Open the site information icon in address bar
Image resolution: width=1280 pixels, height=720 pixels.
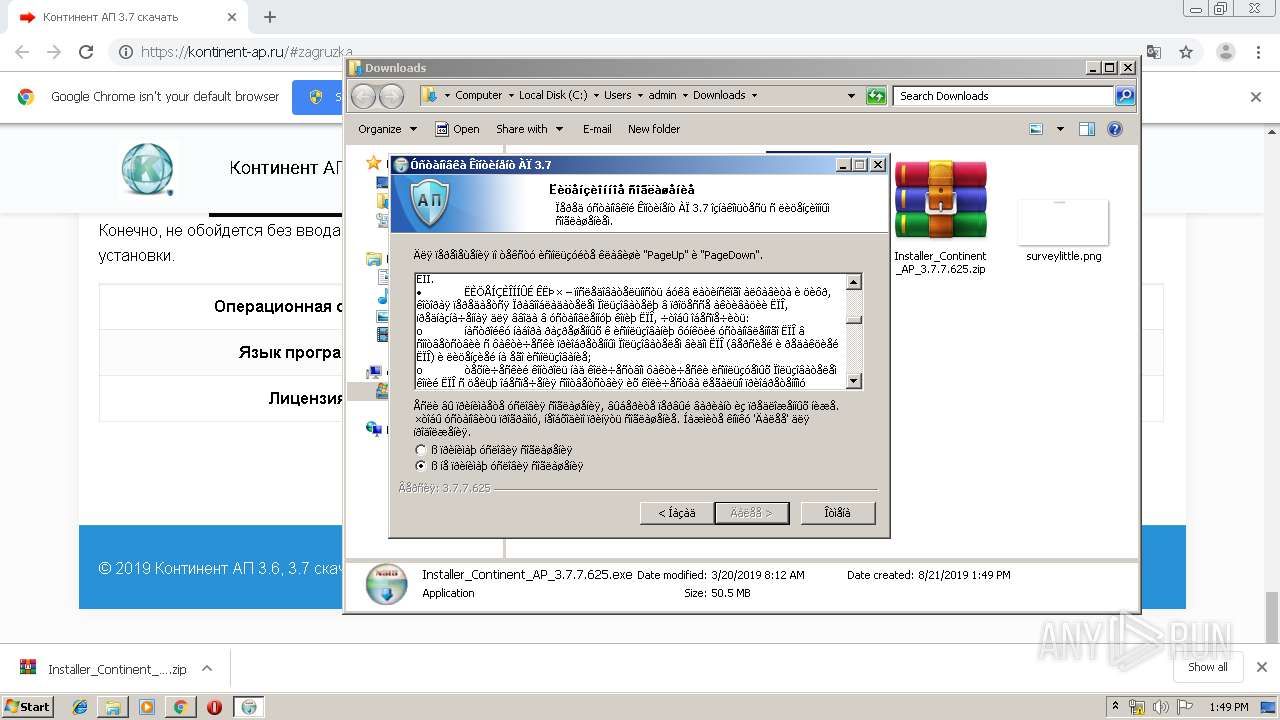click(x=125, y=52)
